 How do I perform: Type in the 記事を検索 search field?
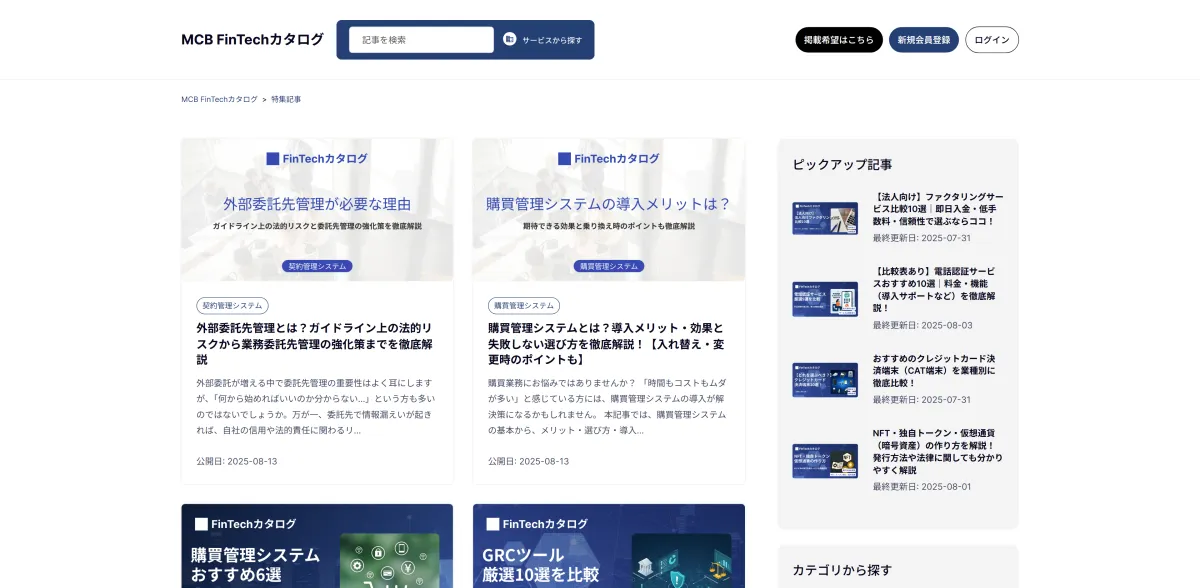pyautogui.click(x=421, y=40)
